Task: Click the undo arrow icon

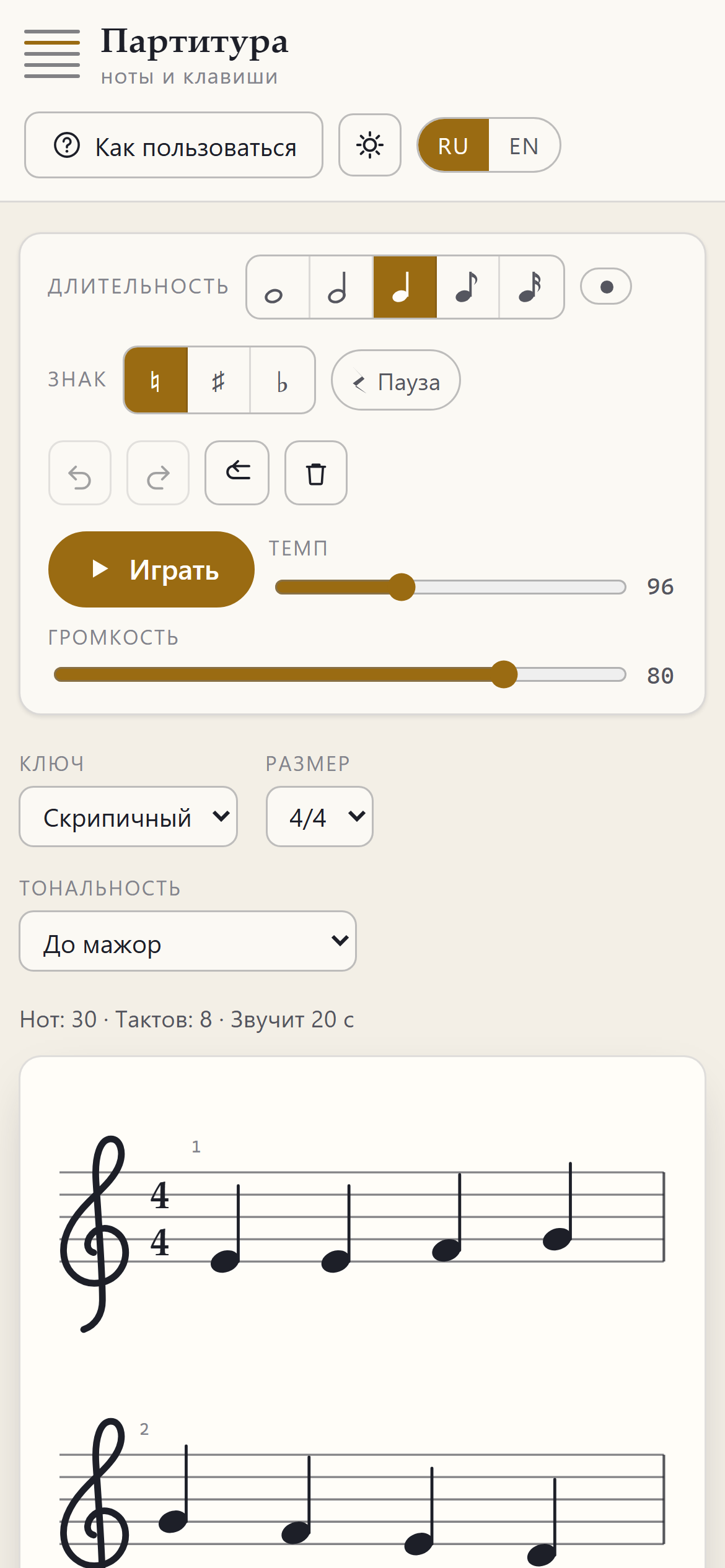Action: (x=80, y=473)
